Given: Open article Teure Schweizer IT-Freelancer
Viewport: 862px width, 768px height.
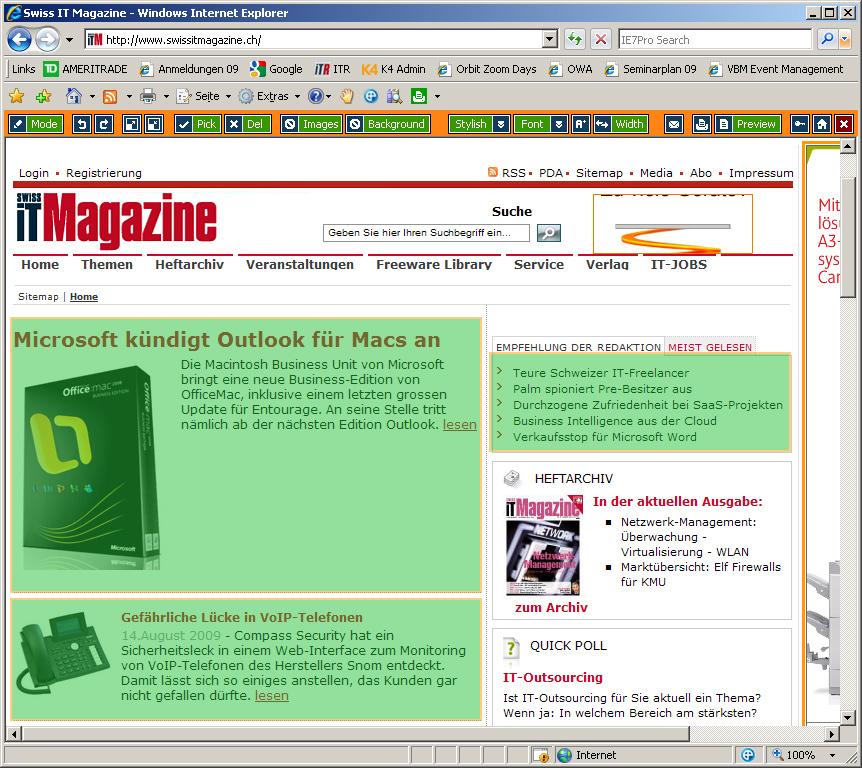Looking at the screenshot, I should click(x=600, y=373).
